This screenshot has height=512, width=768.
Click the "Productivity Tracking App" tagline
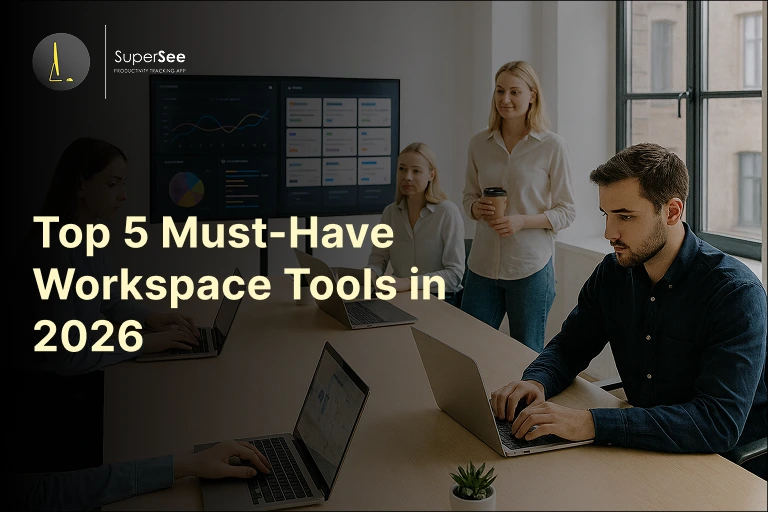coord(149,71)
